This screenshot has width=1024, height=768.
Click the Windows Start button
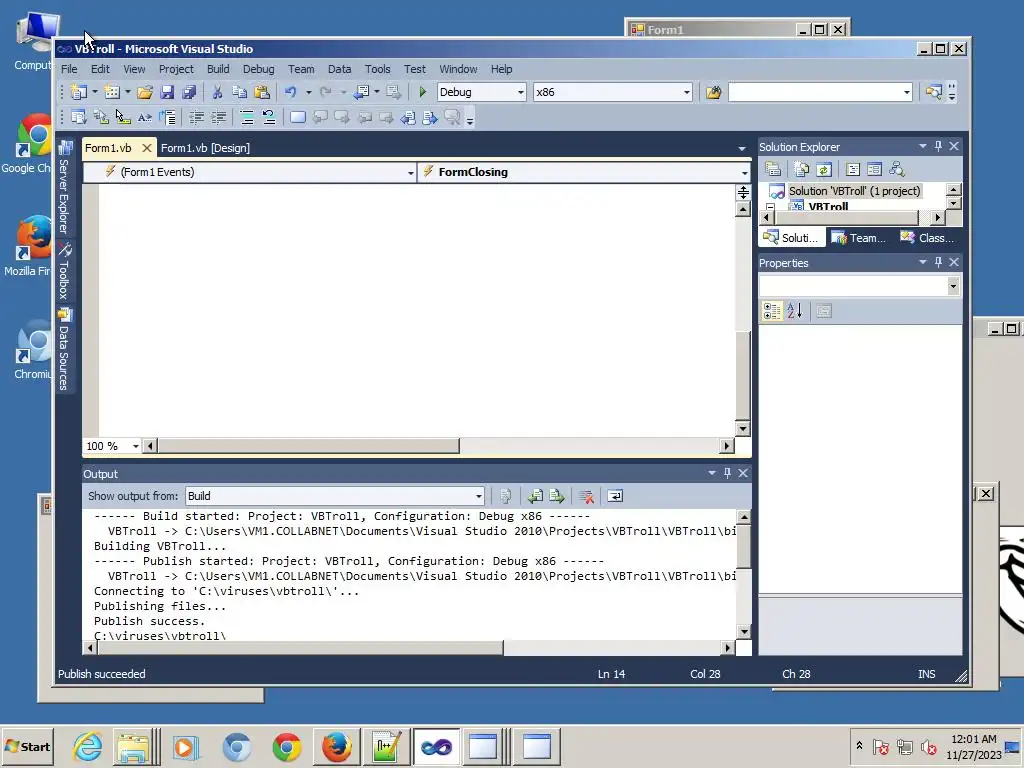click(27, 746)
